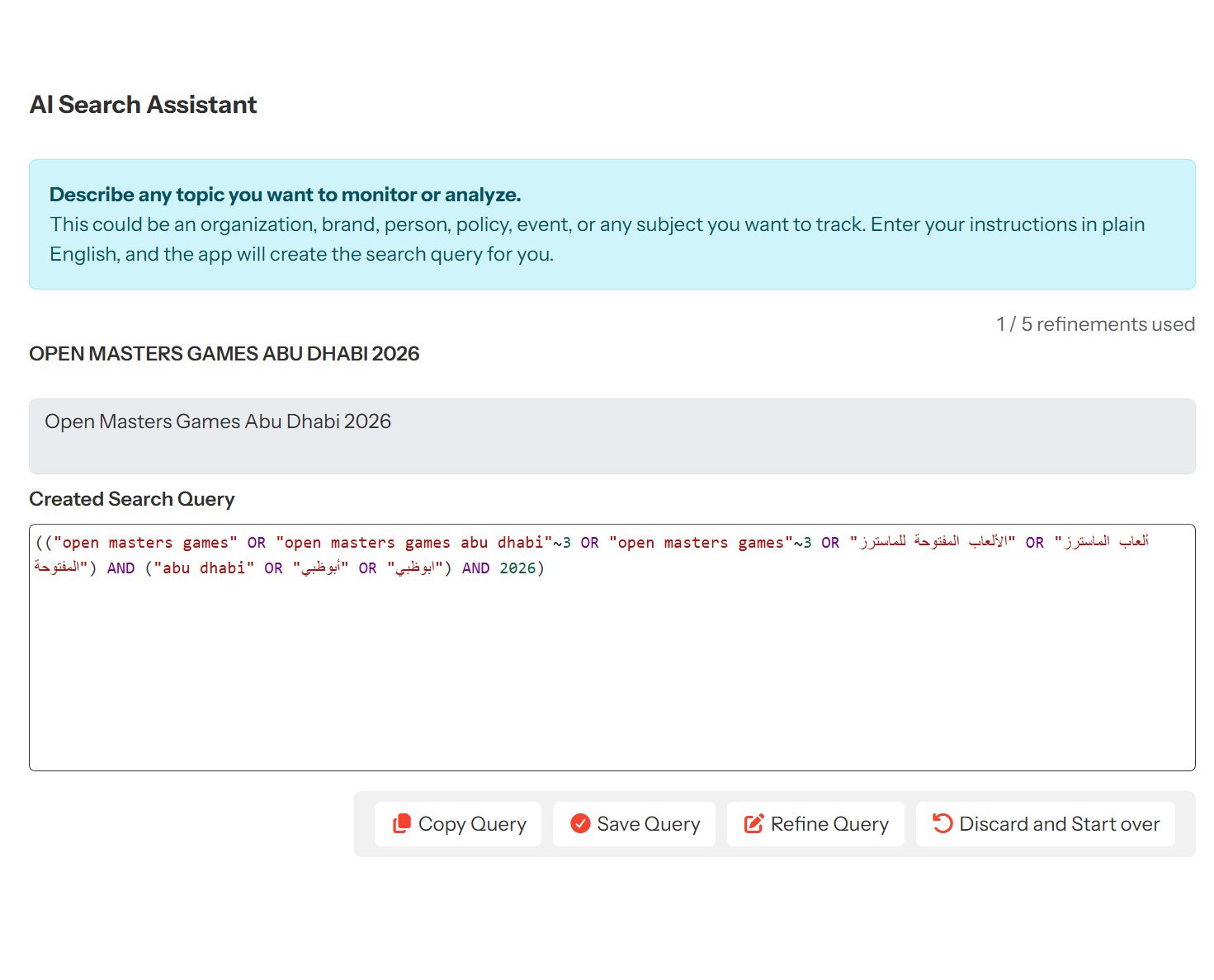
Task: Click 'Describe any topic you want to monitor' heading
Action: 286,195
